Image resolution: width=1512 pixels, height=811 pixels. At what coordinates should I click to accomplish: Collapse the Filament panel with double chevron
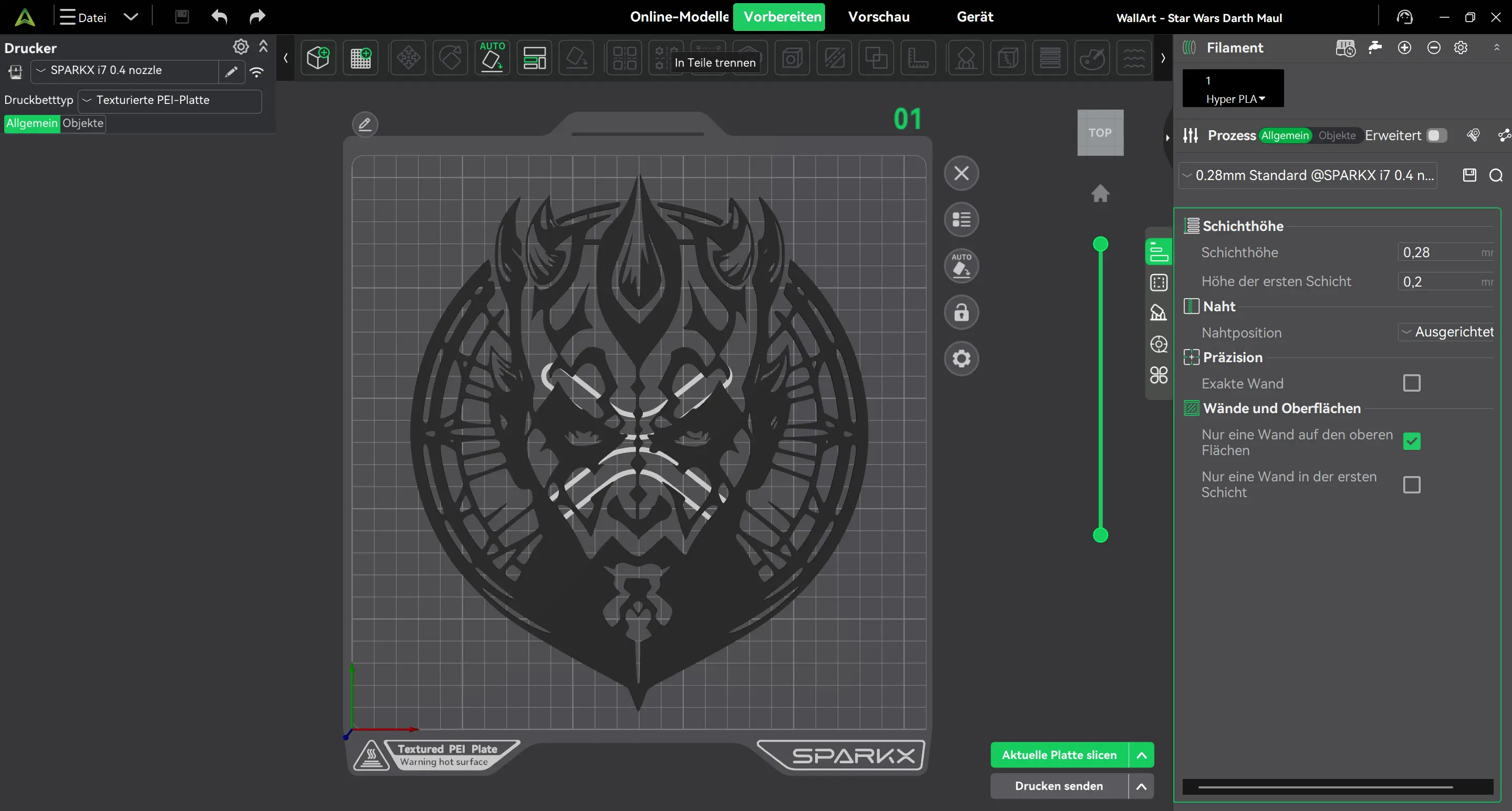(x=1496, y=48)
